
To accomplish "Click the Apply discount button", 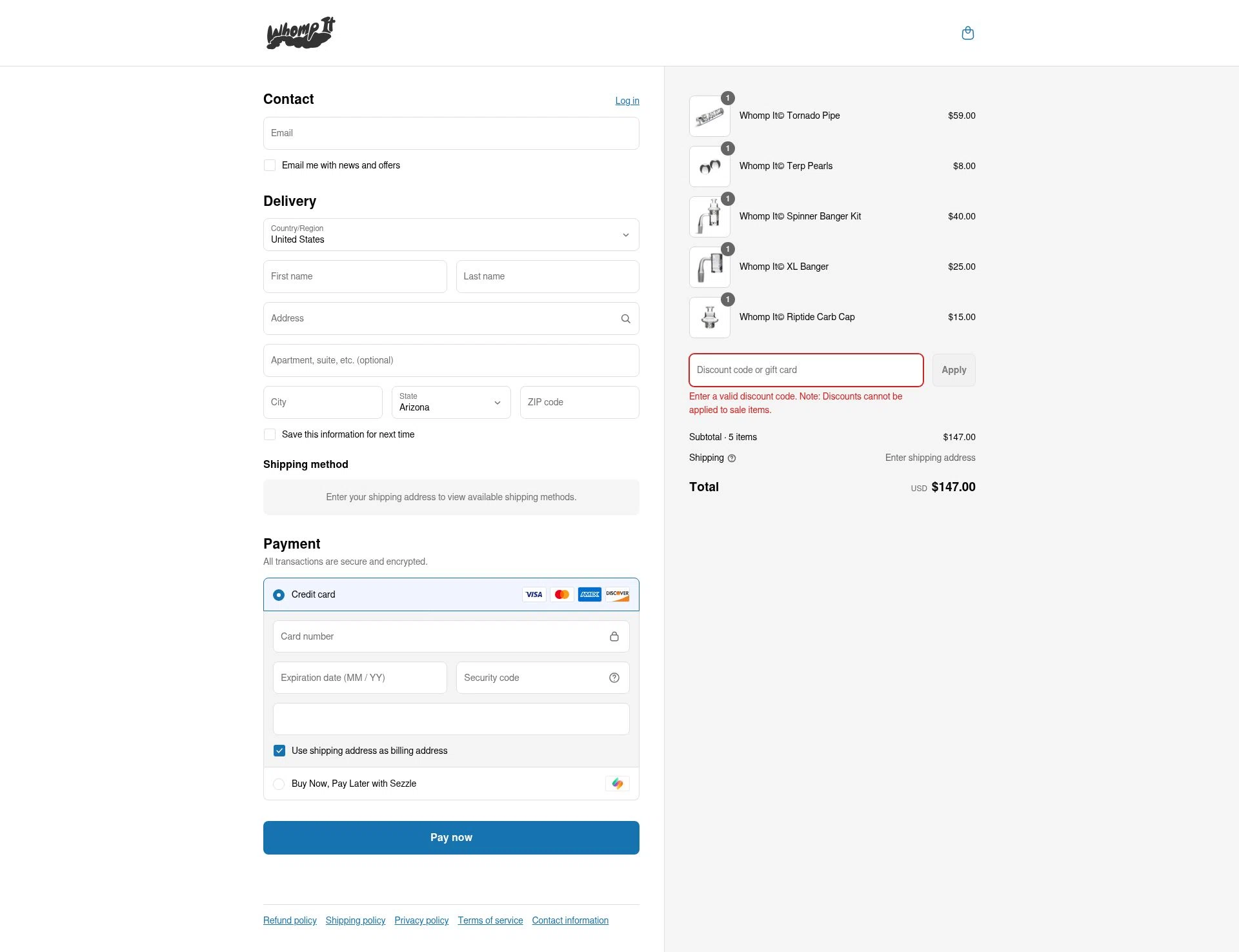I will (x=954, y=370).
